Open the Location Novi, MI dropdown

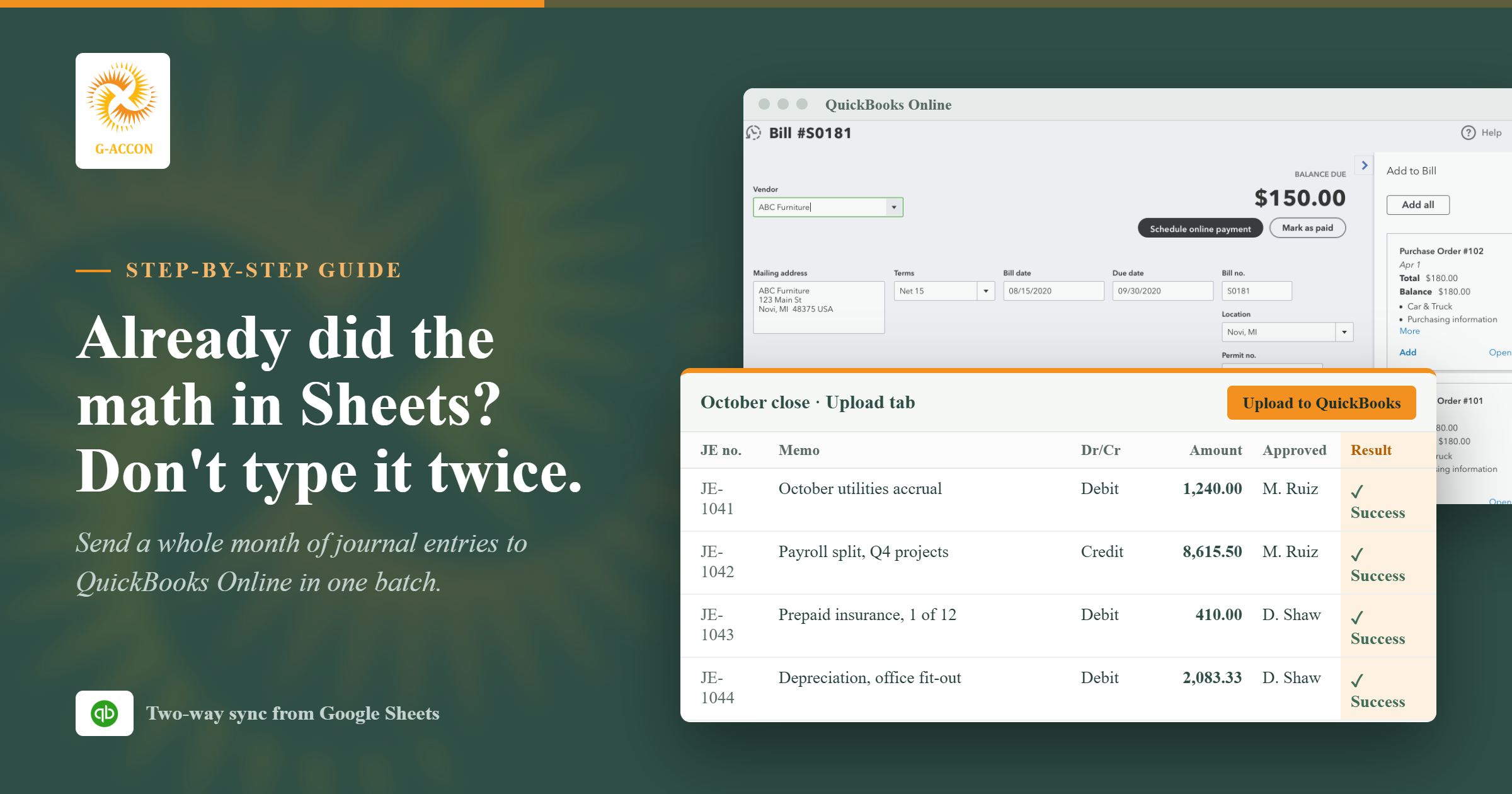(x=1344, y=332)
